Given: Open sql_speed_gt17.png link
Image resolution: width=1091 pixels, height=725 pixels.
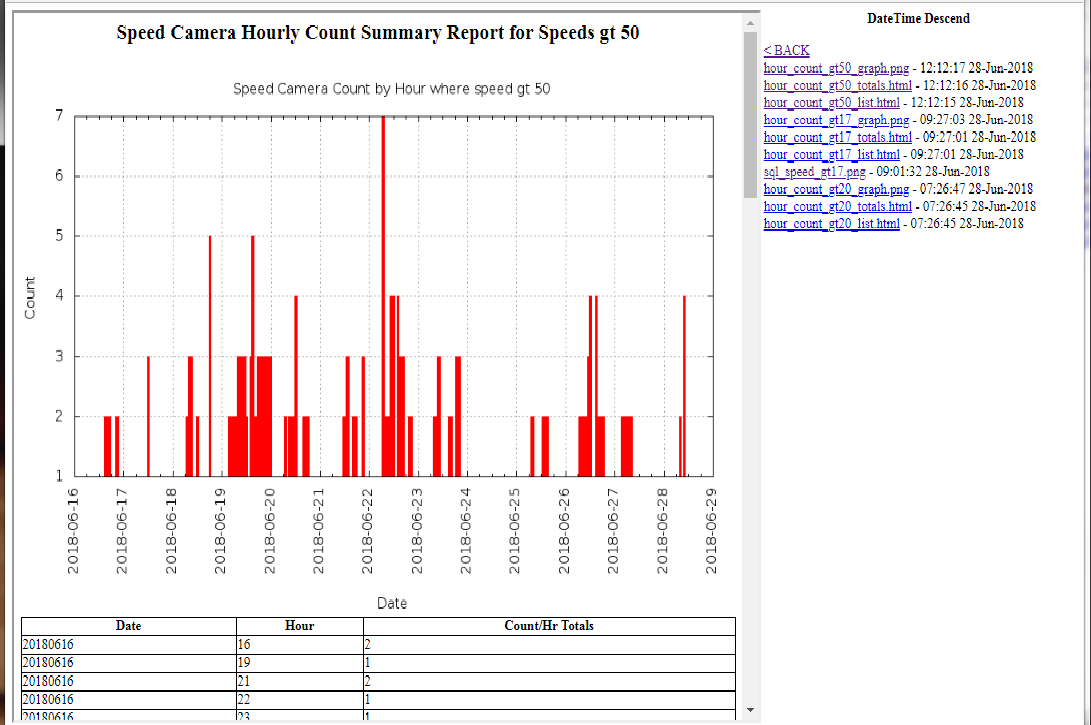Looking at the screenshot, I should pyautogui.click(x=814, y=171).
